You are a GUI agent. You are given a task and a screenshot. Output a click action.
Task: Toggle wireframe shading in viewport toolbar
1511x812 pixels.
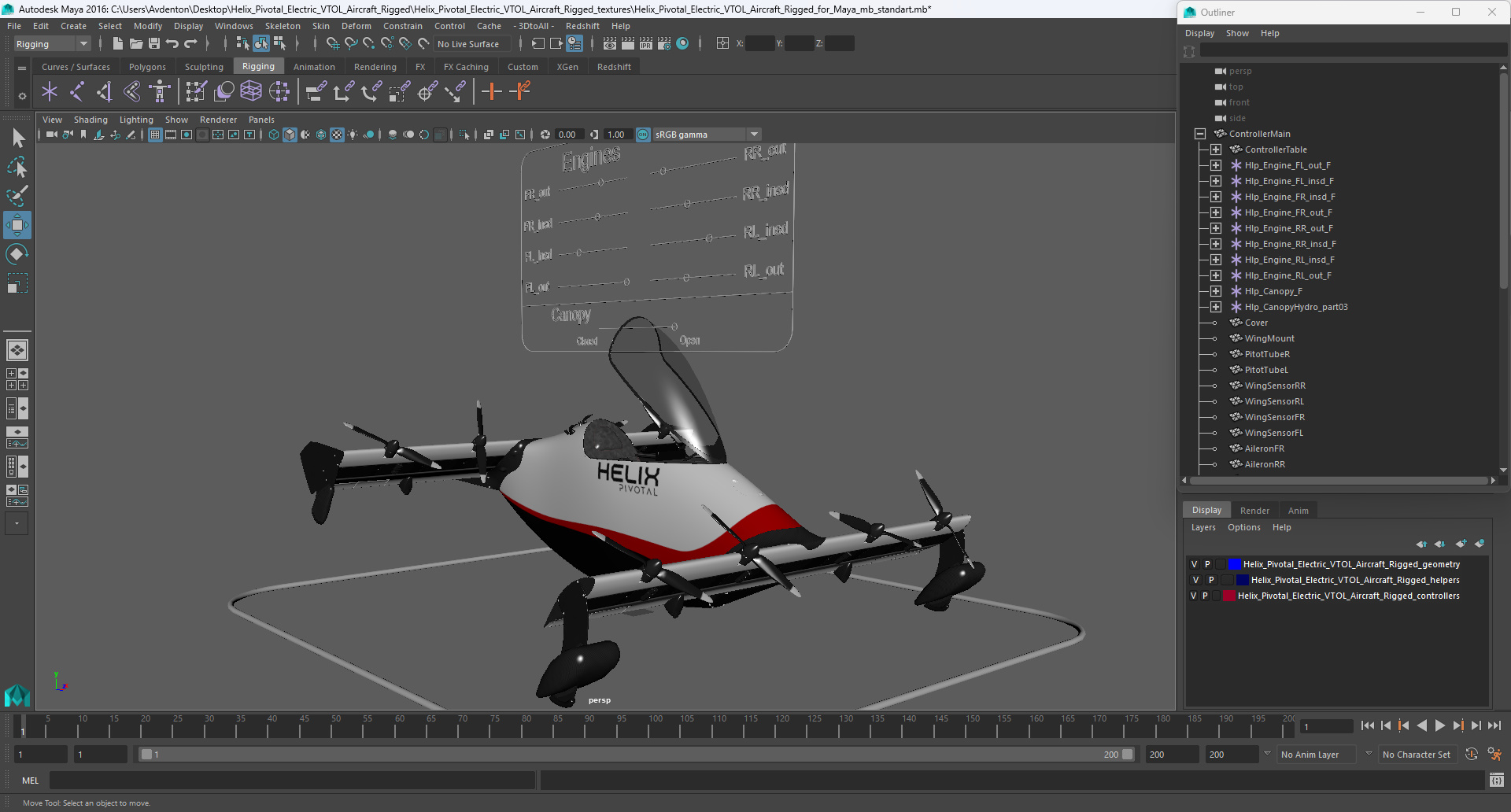point(274,135)
